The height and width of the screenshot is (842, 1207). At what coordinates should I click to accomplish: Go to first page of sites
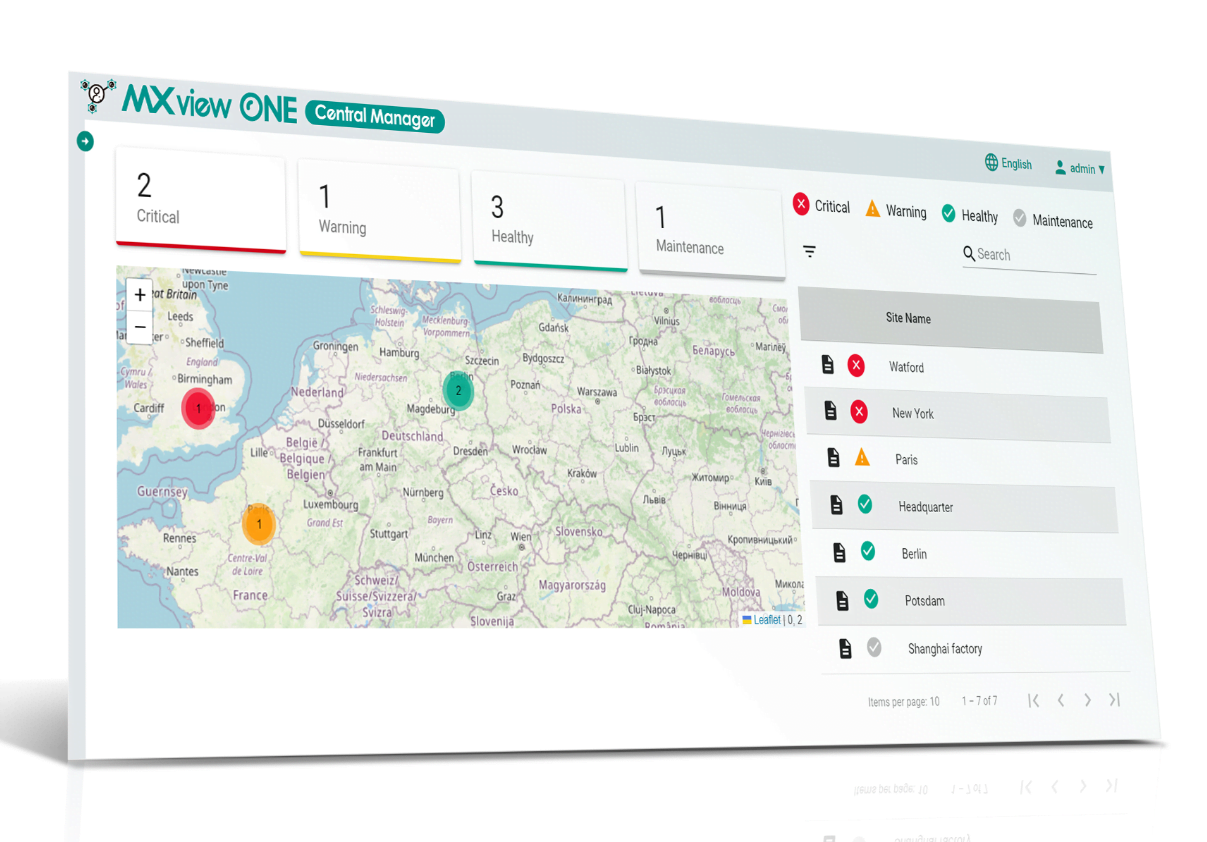1034,700
